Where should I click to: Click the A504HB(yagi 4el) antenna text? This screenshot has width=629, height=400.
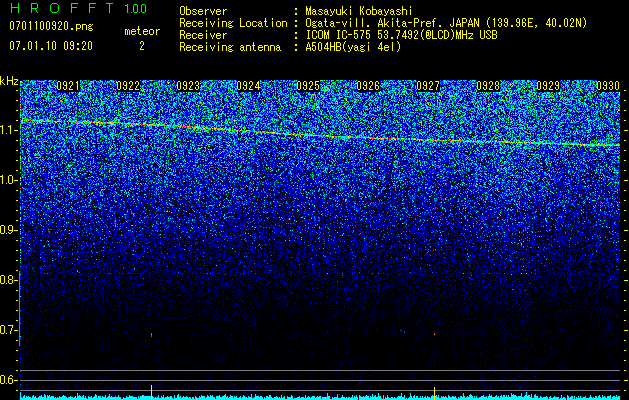point(353,47)
